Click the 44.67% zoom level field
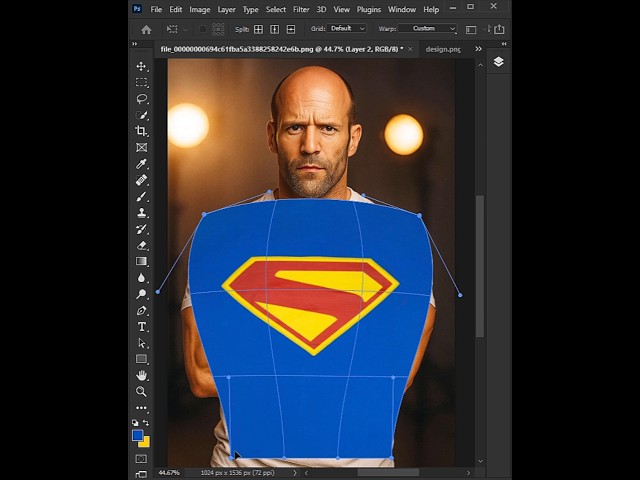 [x=169, y=473]
